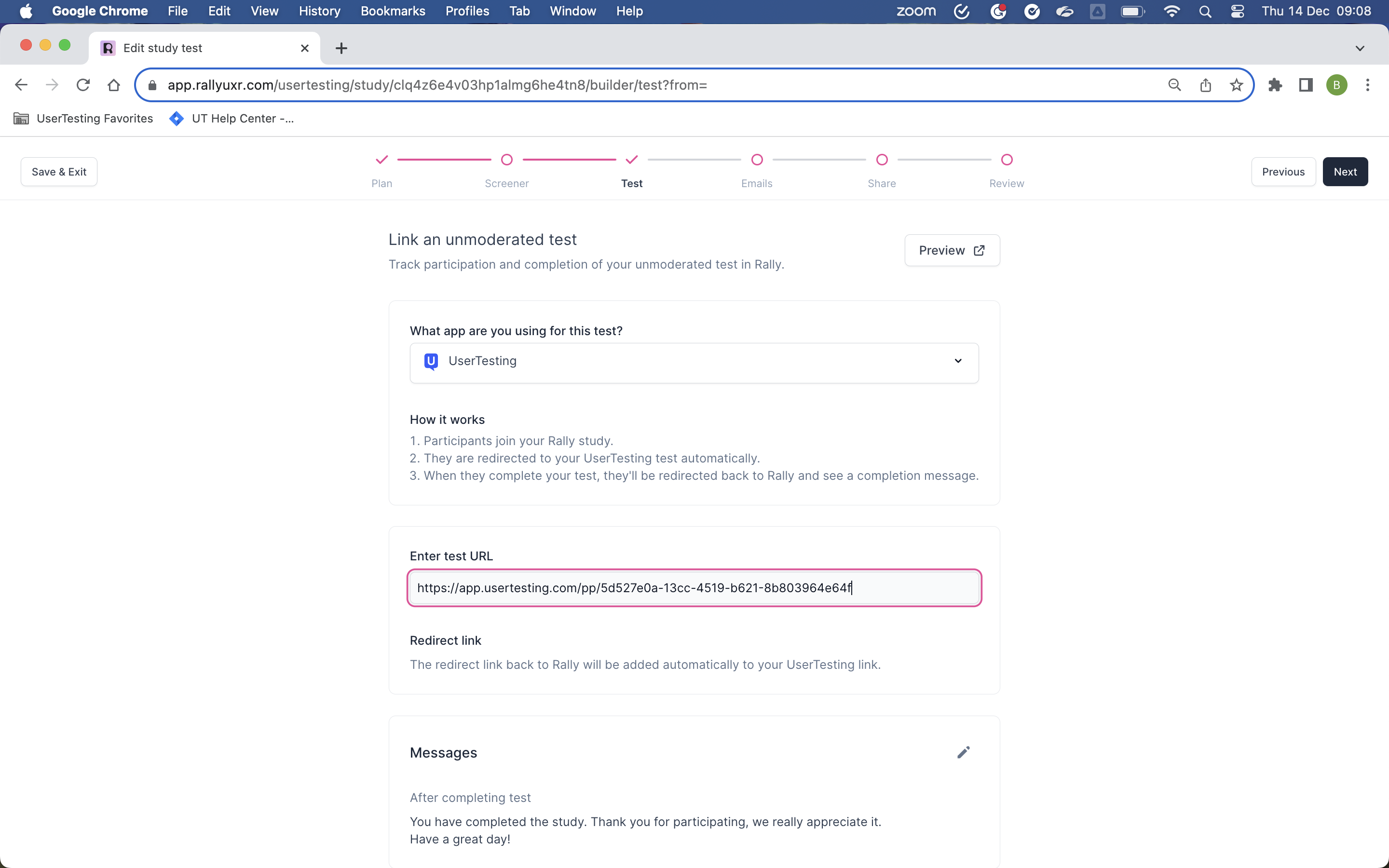This screenshot has height=868, width=1389.
Task: Check Wi-Fi status in the menu bar
Action: click(x=1172, y=11)
